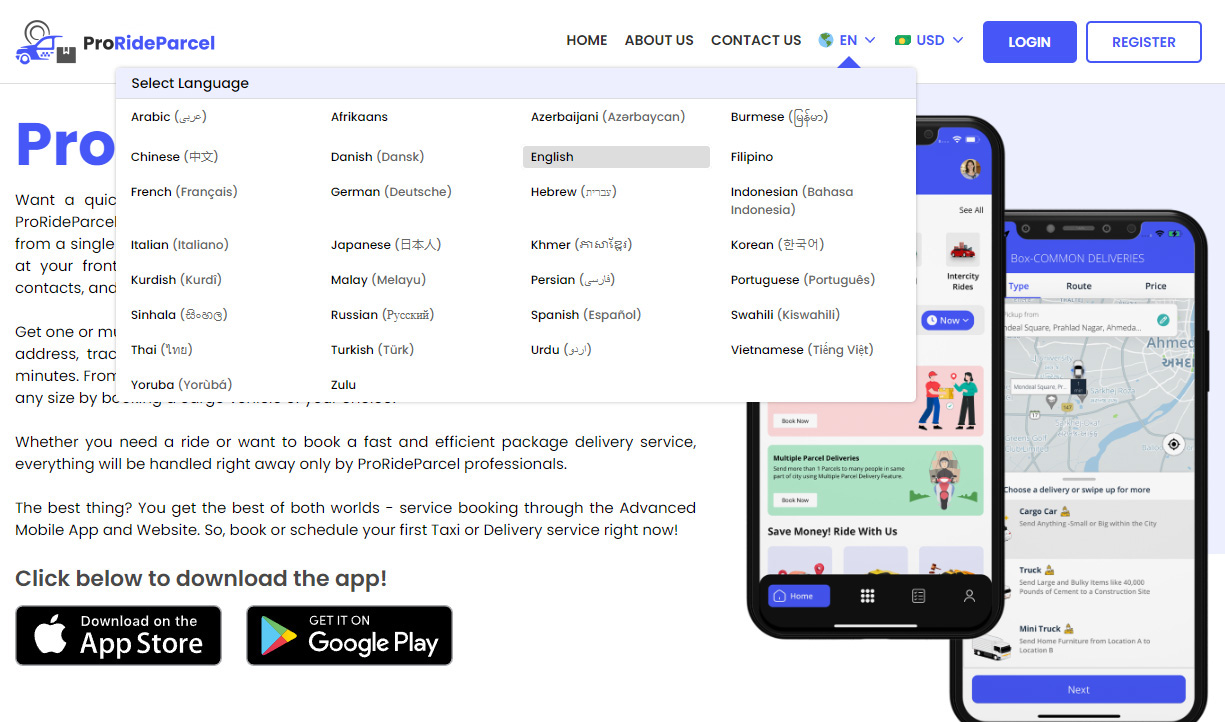Select Turkish (Türk) language
Viewport: 1225px width, 722px height.
[x=372, y=350]
